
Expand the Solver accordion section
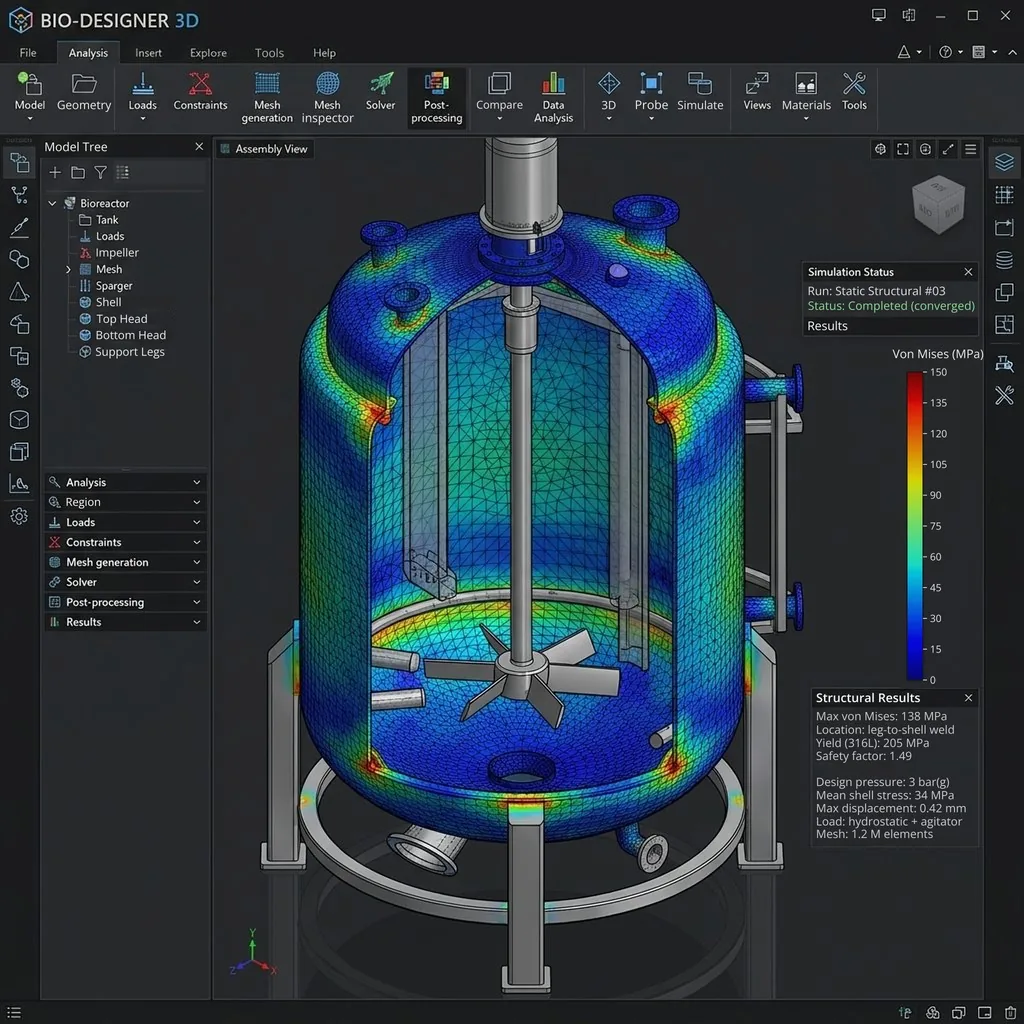[x=125, y=582]
